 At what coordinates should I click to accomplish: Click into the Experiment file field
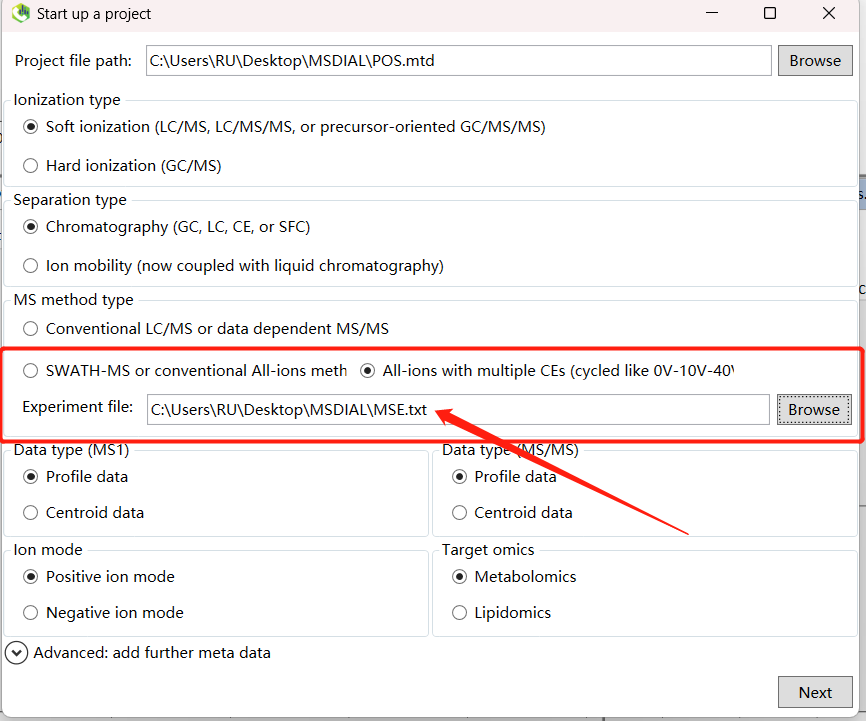coord(458,409)
